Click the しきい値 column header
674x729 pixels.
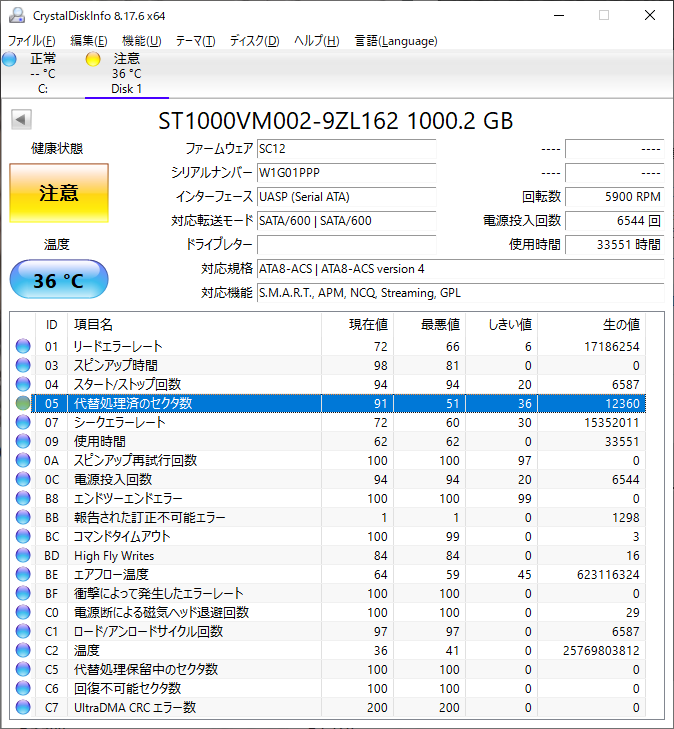502,325
